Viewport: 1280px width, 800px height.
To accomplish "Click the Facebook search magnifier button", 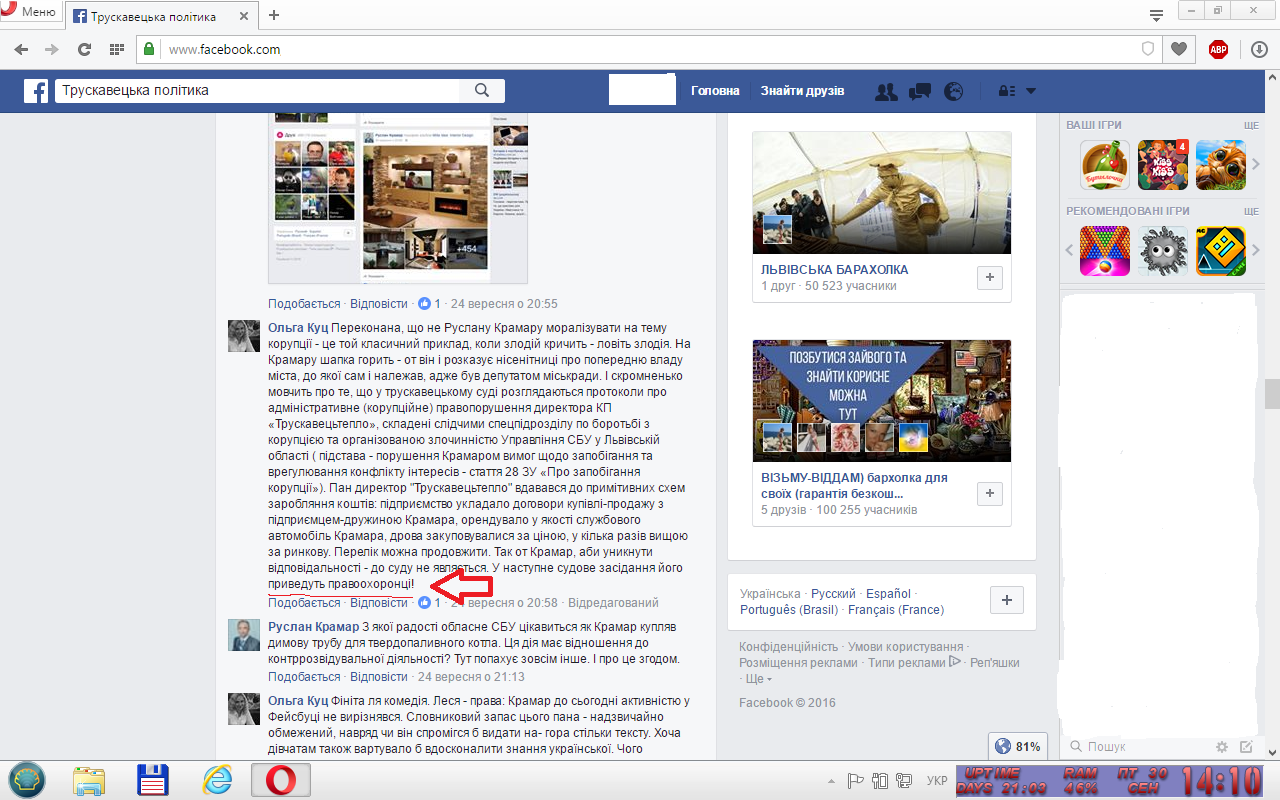I will [482, 91].
